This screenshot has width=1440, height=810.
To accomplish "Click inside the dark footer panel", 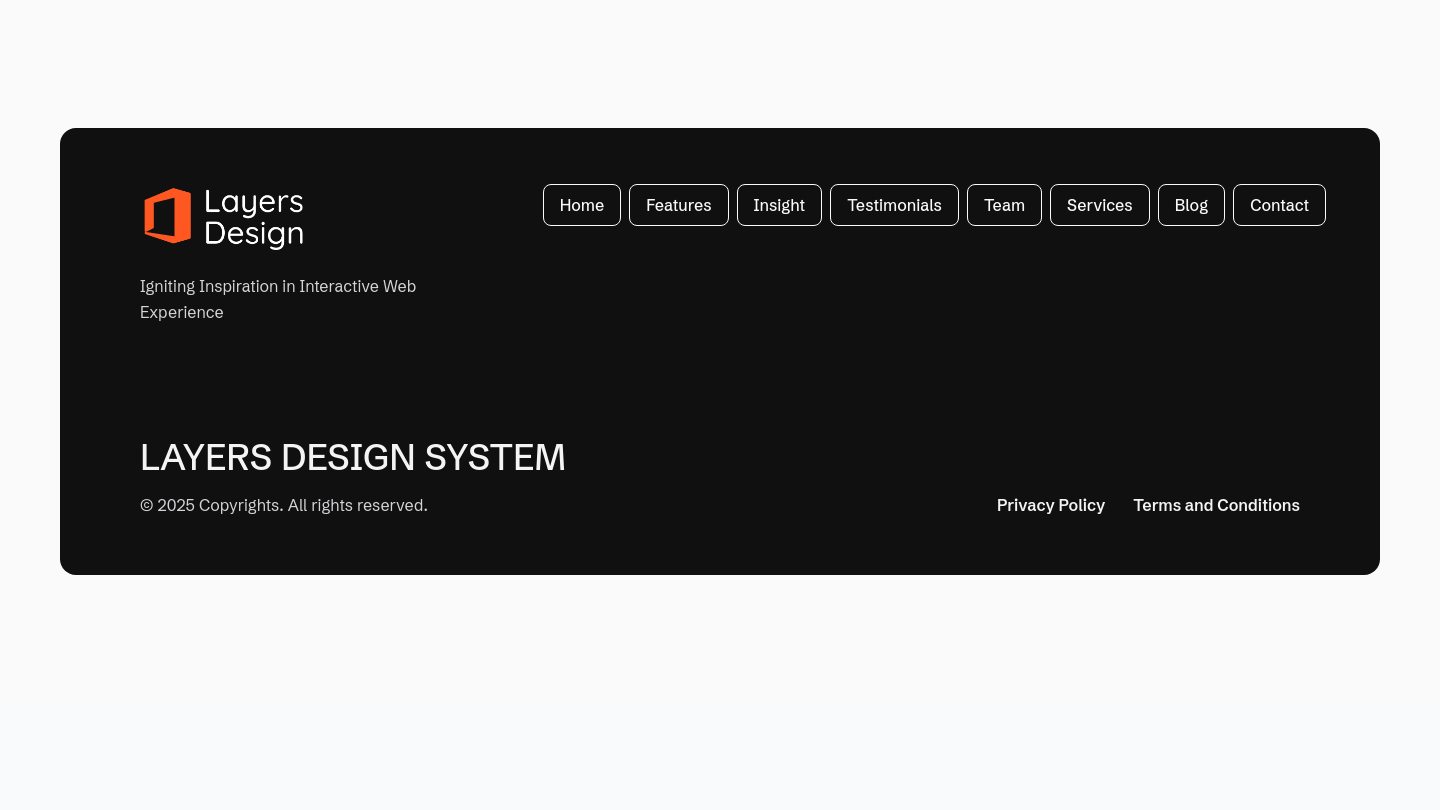I will point(720,380).
